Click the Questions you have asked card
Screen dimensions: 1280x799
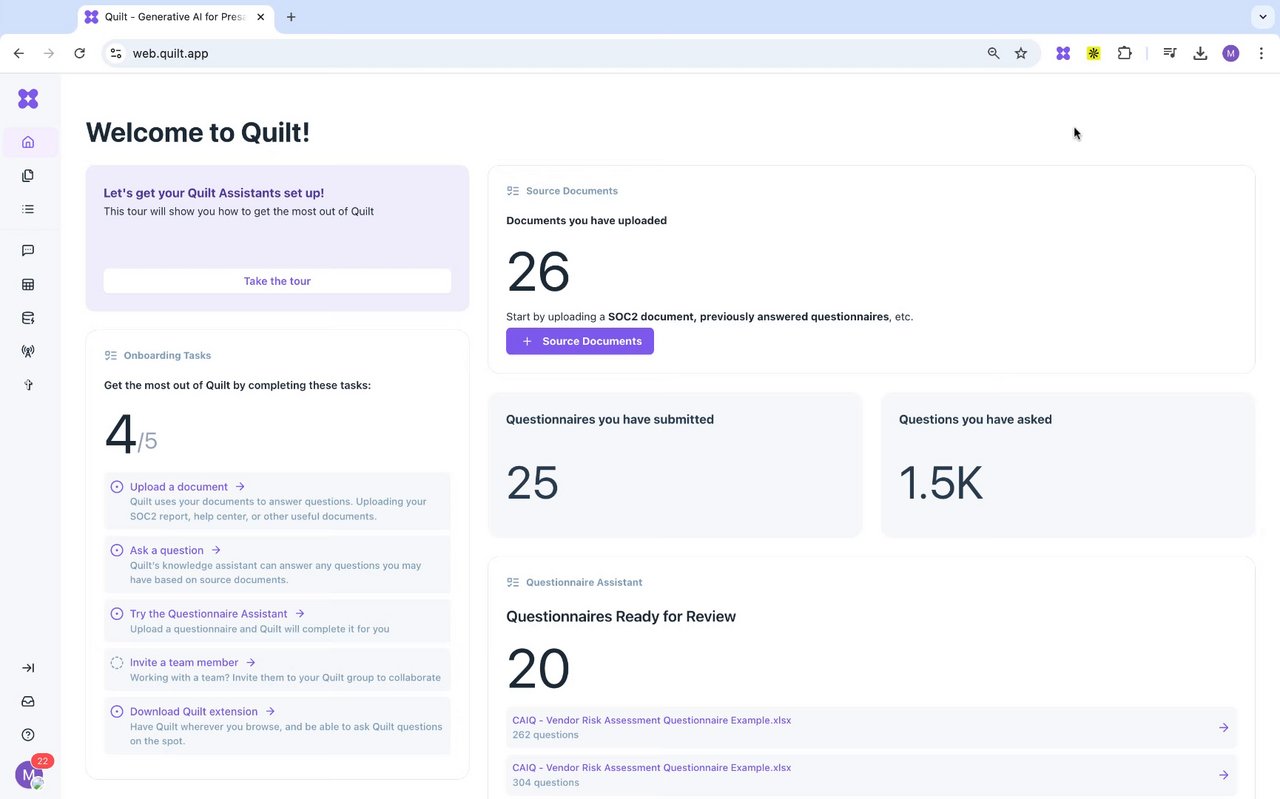[1068, 465]
